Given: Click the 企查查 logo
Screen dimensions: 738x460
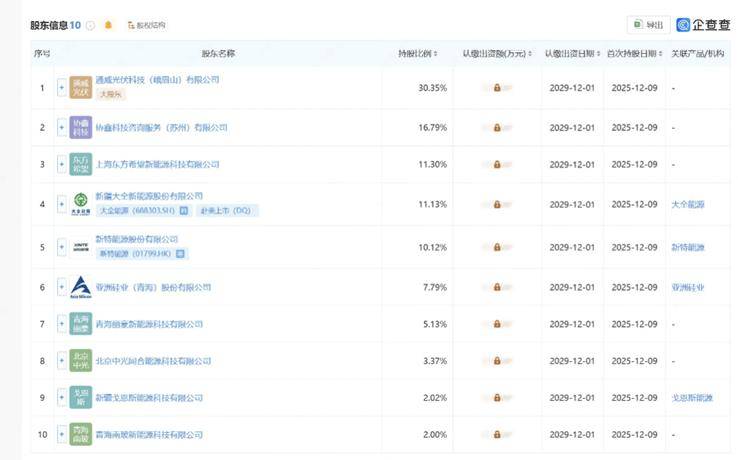Looking at the screenshot, I should pos(703,25).
